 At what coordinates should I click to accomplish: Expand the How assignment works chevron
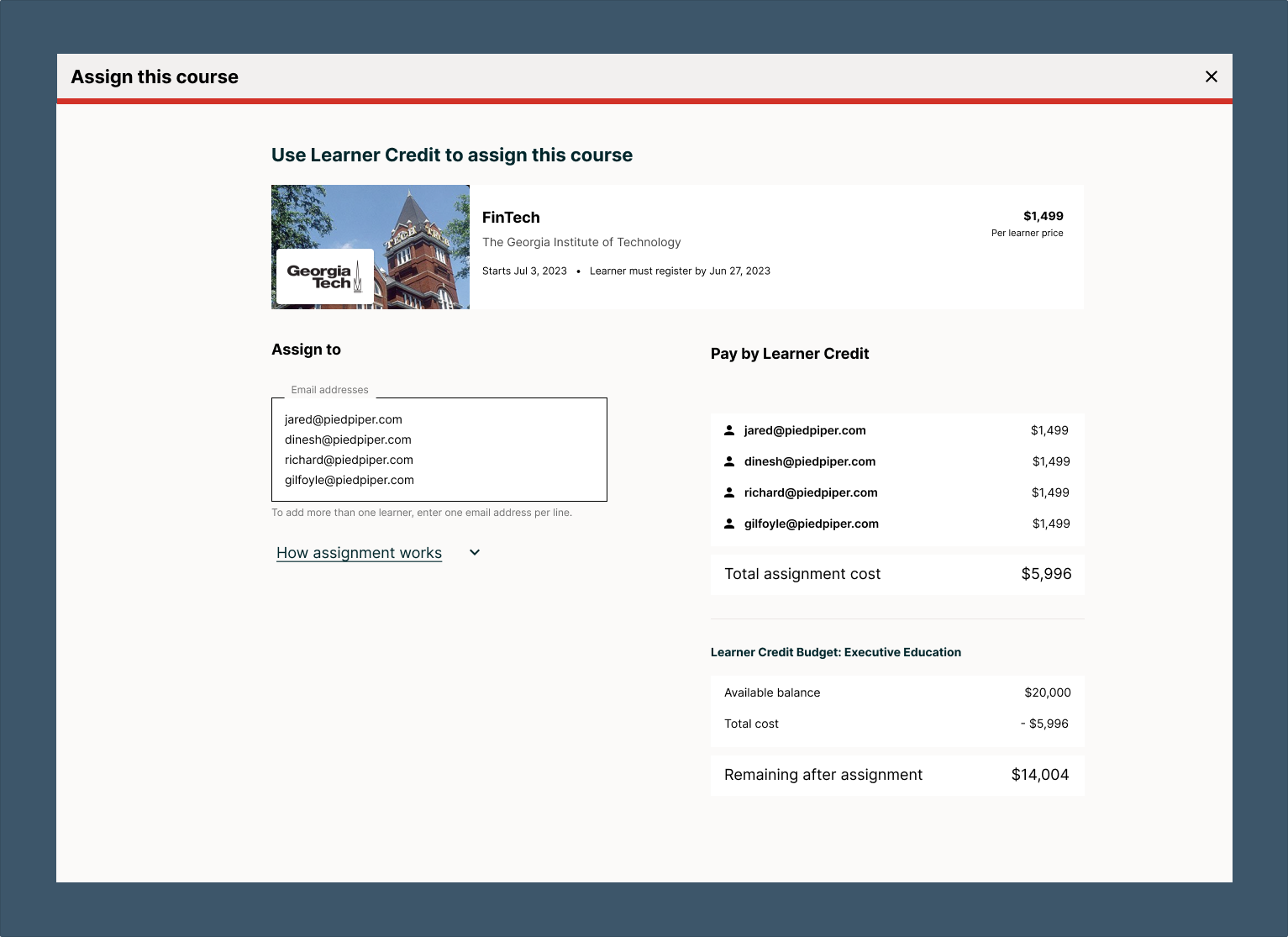(x=475, y=552)
